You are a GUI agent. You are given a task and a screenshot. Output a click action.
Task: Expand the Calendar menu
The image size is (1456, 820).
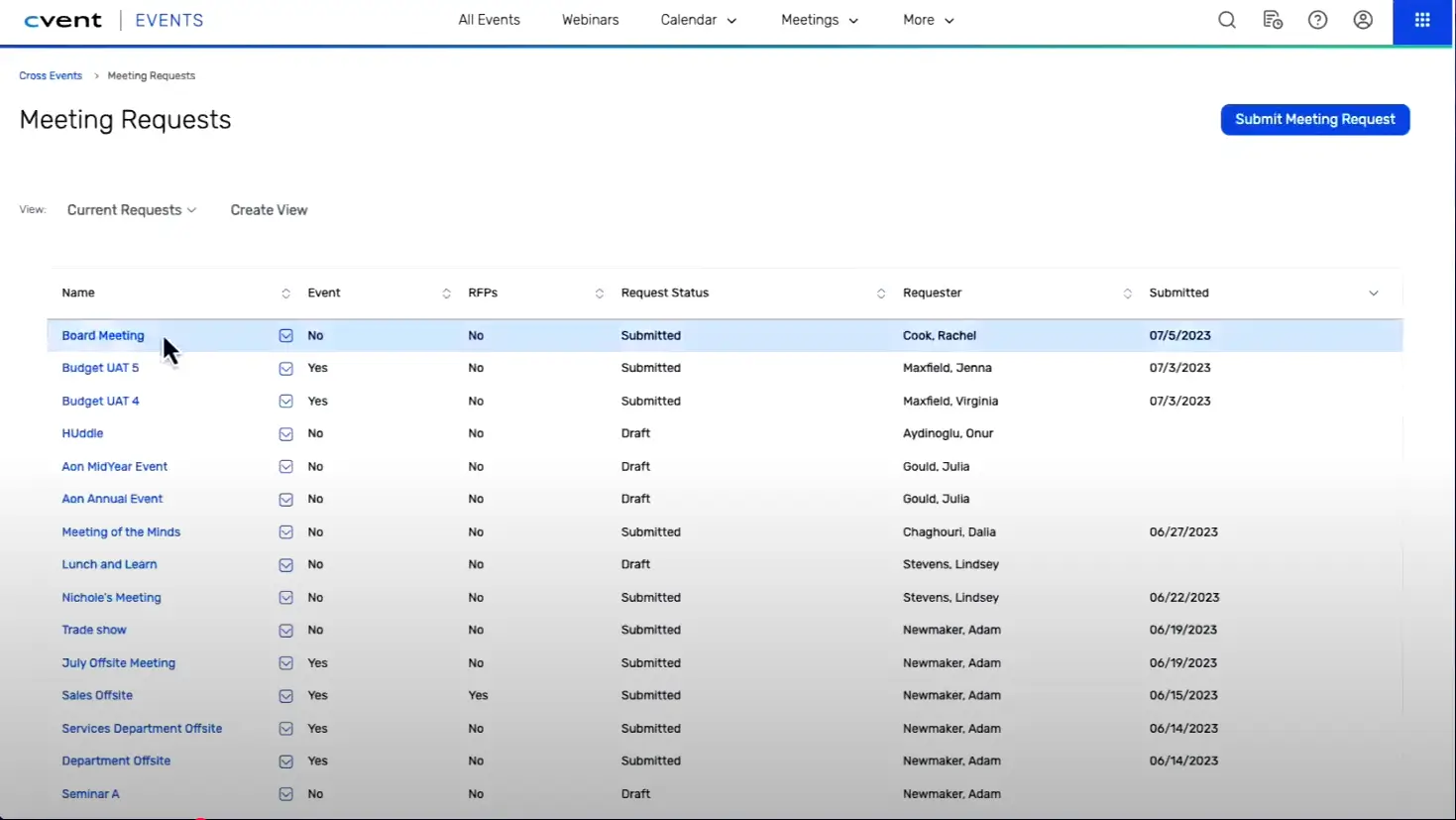point(699,20)
